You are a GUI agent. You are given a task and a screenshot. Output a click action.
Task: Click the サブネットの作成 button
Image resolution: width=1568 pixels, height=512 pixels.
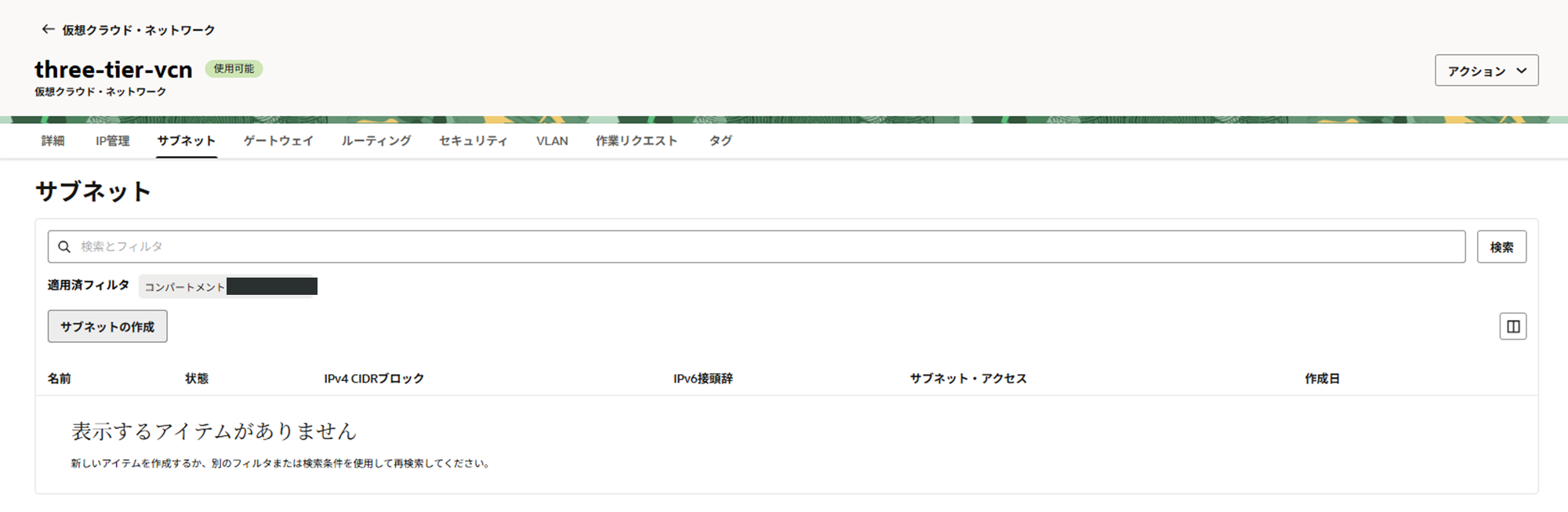click(x=107, y=326)
